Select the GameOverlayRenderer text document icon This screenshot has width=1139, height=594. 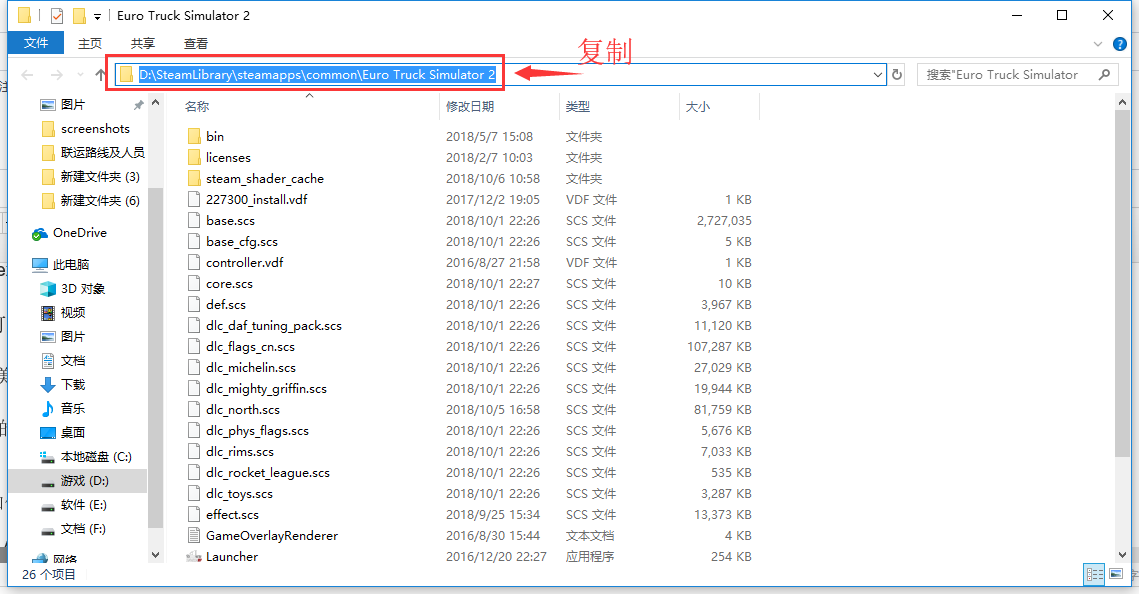[194, 536]
